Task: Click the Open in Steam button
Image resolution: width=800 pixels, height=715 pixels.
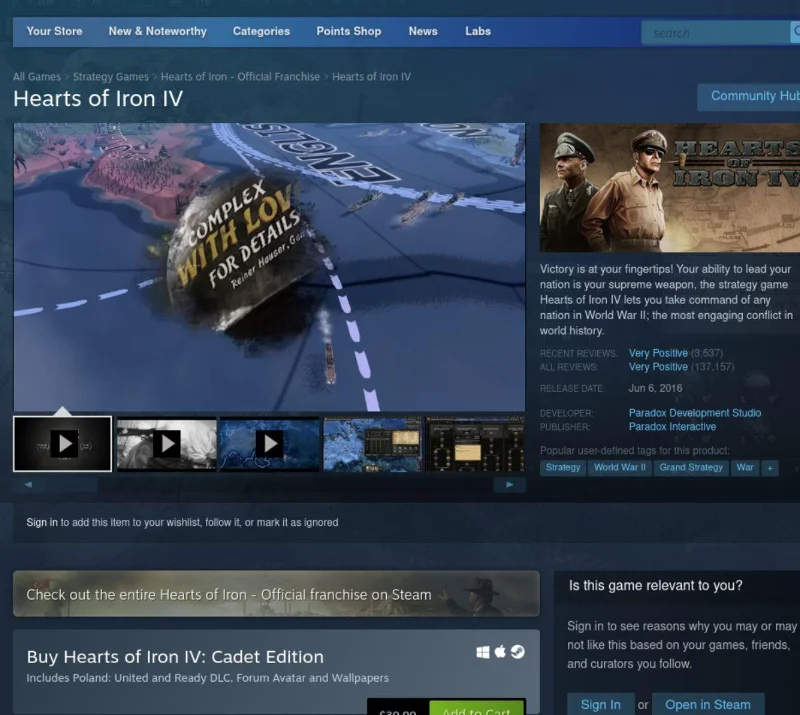Action: coord(708,704)
